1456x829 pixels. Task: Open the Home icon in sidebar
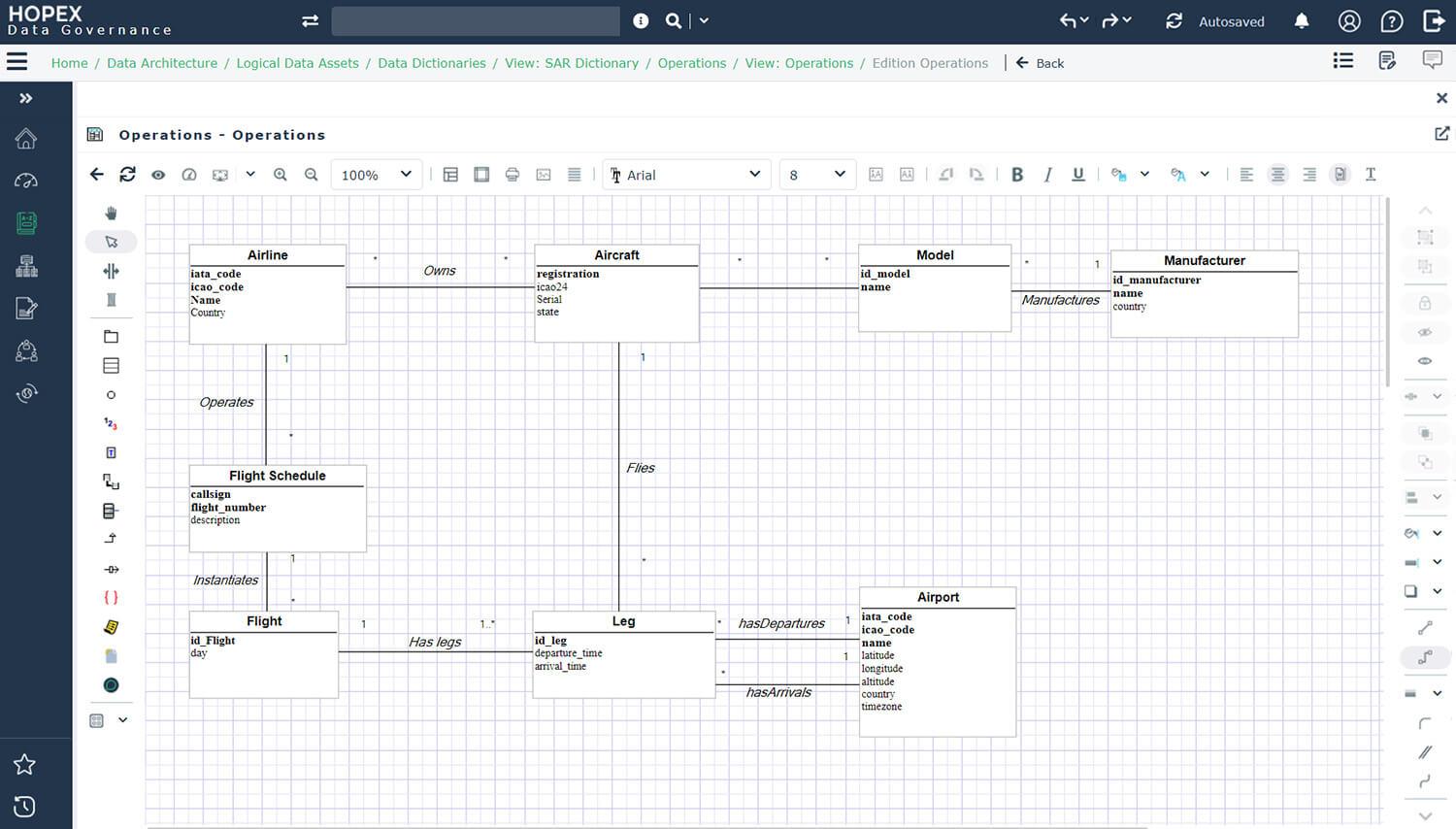[x=26, y=139]
